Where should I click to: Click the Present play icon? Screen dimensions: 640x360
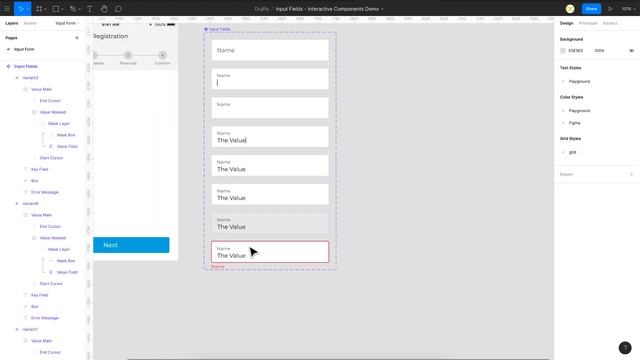pyautogui.click(x=610, y=9)
